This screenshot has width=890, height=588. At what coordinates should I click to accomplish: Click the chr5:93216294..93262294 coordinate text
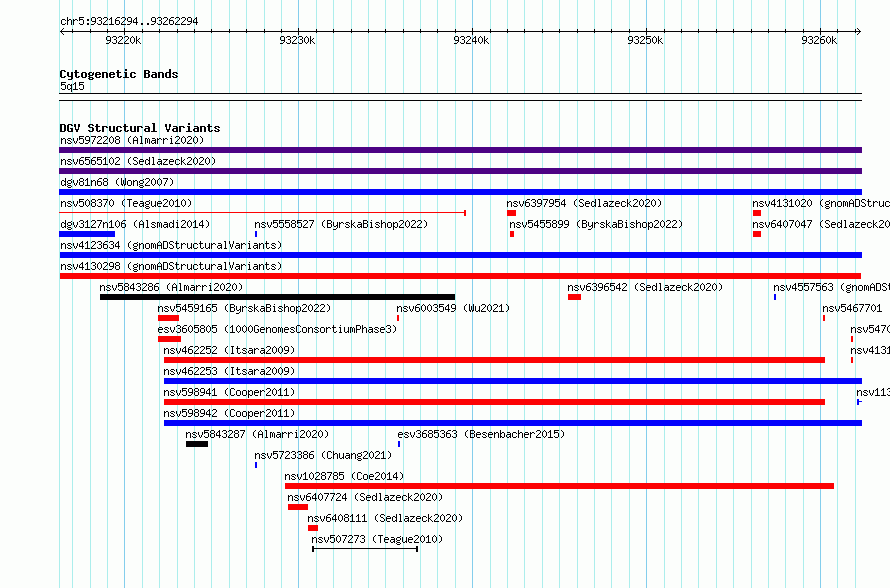pyautogui.click(x=129, y=21)
